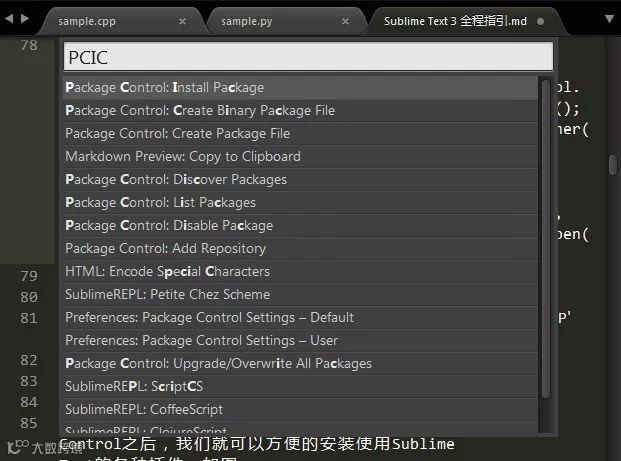
Task: Click line number 81 in gutter
Action: click(29, 318)
